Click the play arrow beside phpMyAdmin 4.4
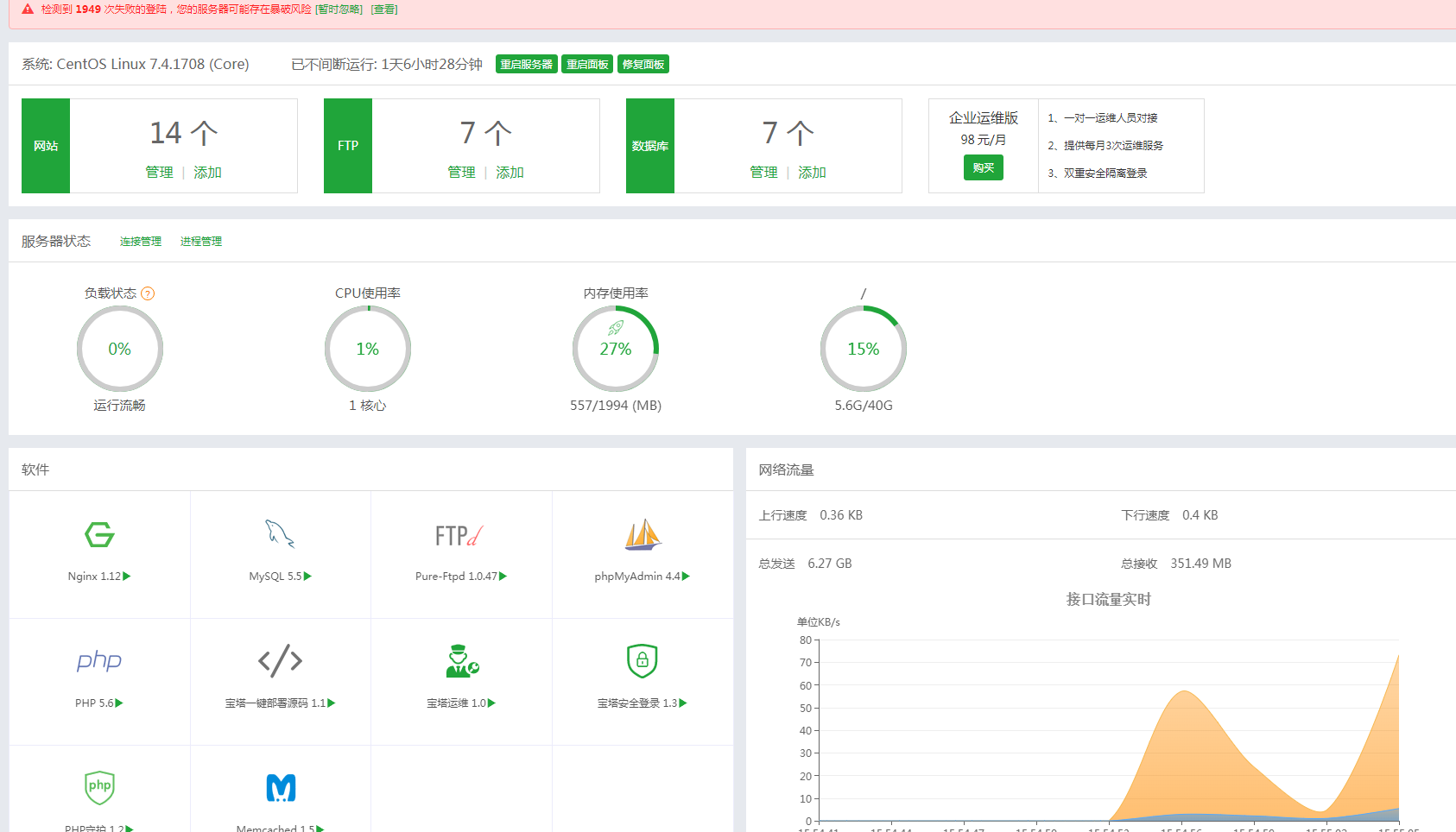The image size is (1456, 832). coord(686,577)
